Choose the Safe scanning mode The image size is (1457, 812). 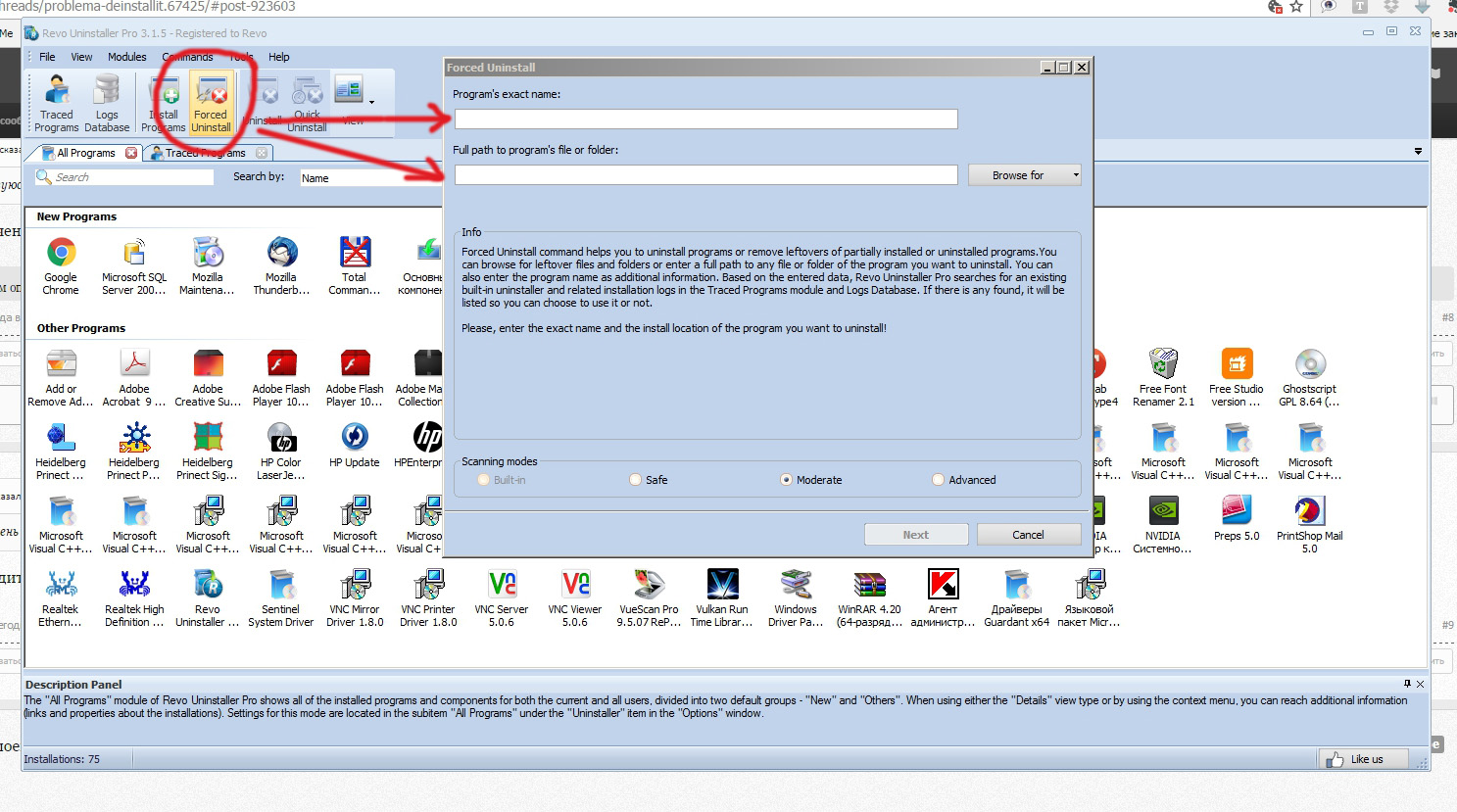tap(649, 480)
